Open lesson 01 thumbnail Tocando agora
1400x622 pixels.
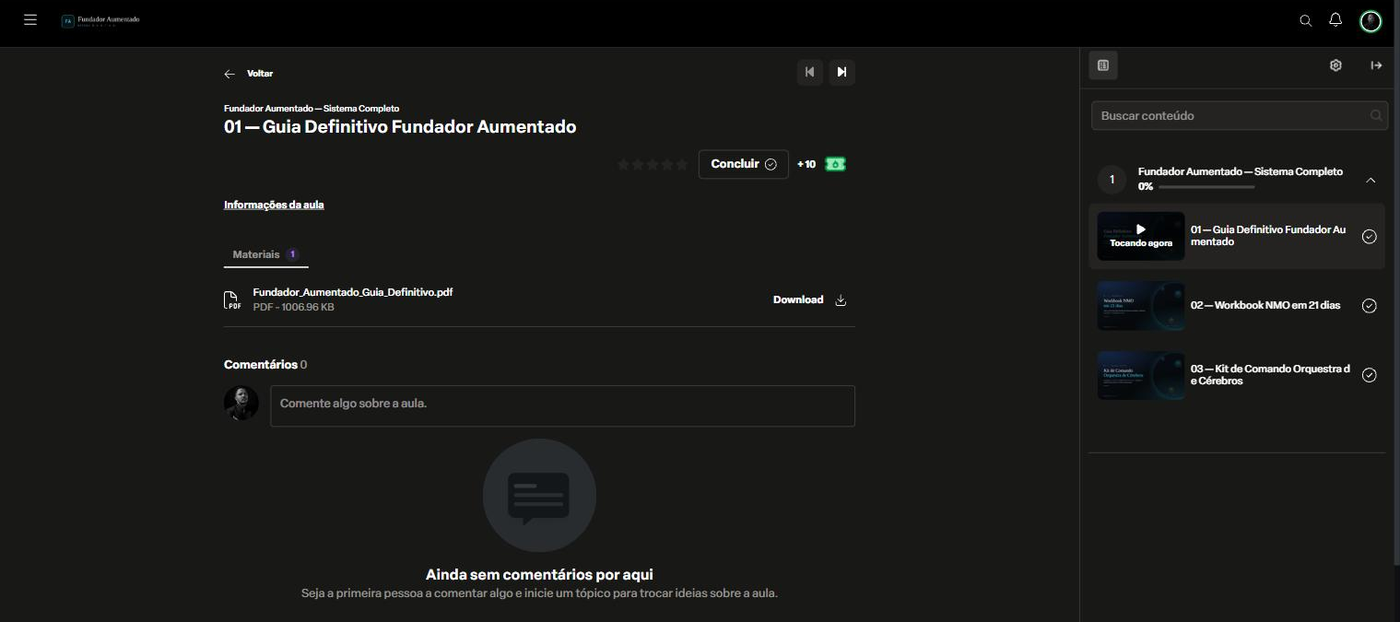coord(1141,236)
